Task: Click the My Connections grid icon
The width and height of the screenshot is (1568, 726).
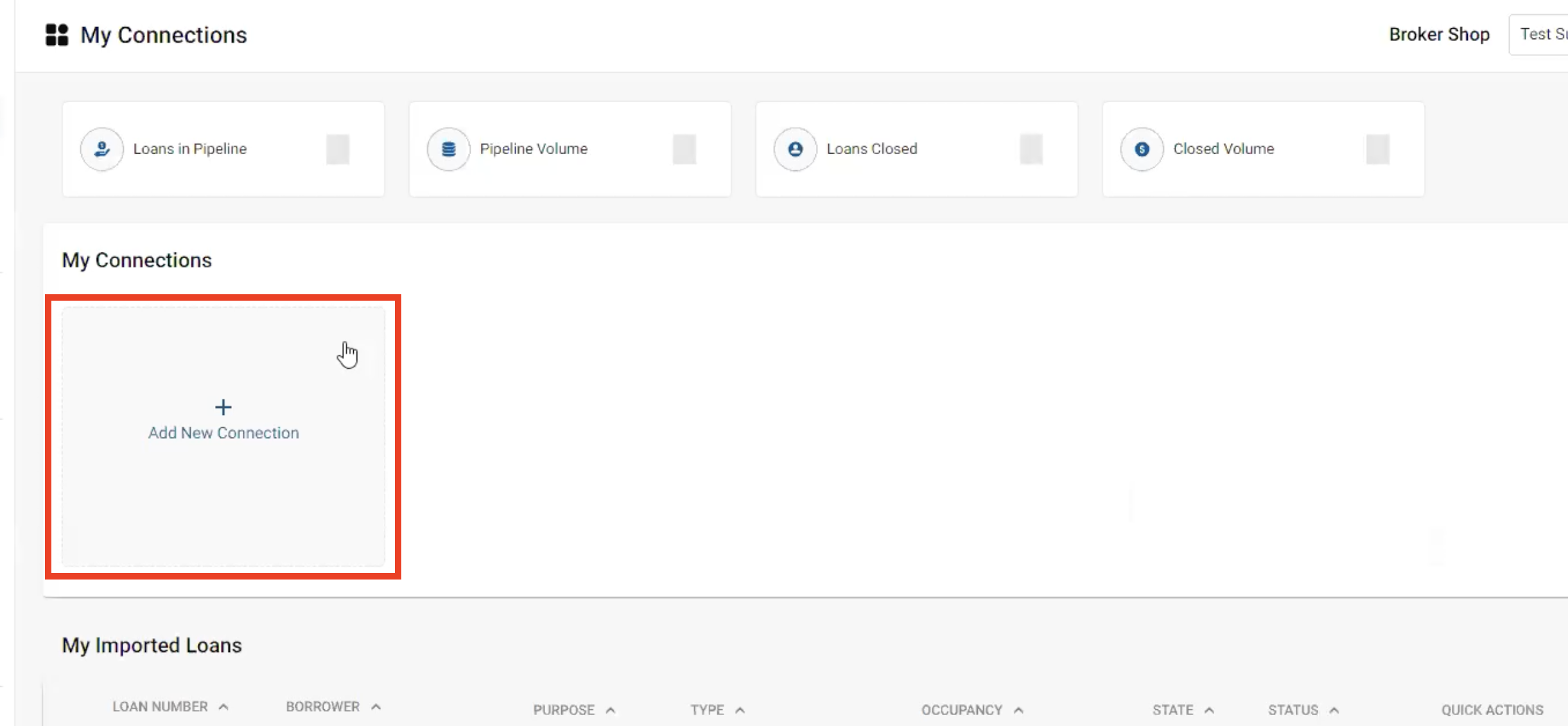Action: [57, 35]
